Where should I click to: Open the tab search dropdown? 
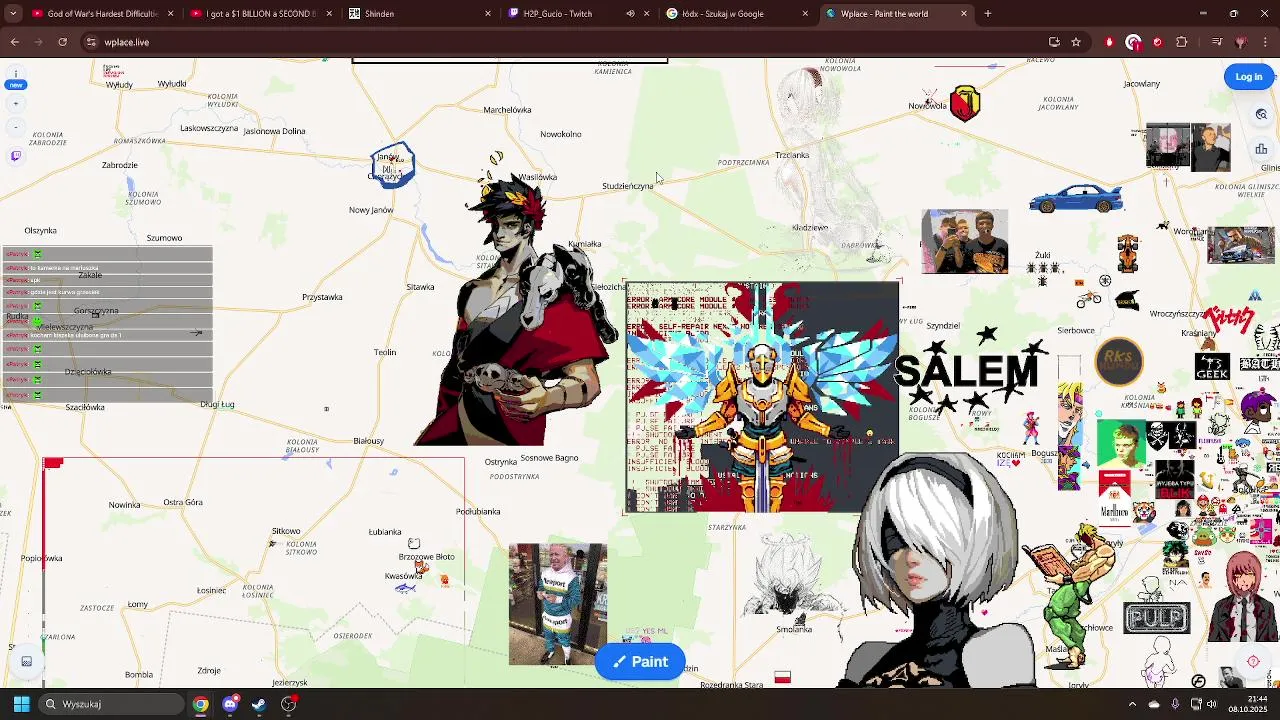[x=13, y=14]
